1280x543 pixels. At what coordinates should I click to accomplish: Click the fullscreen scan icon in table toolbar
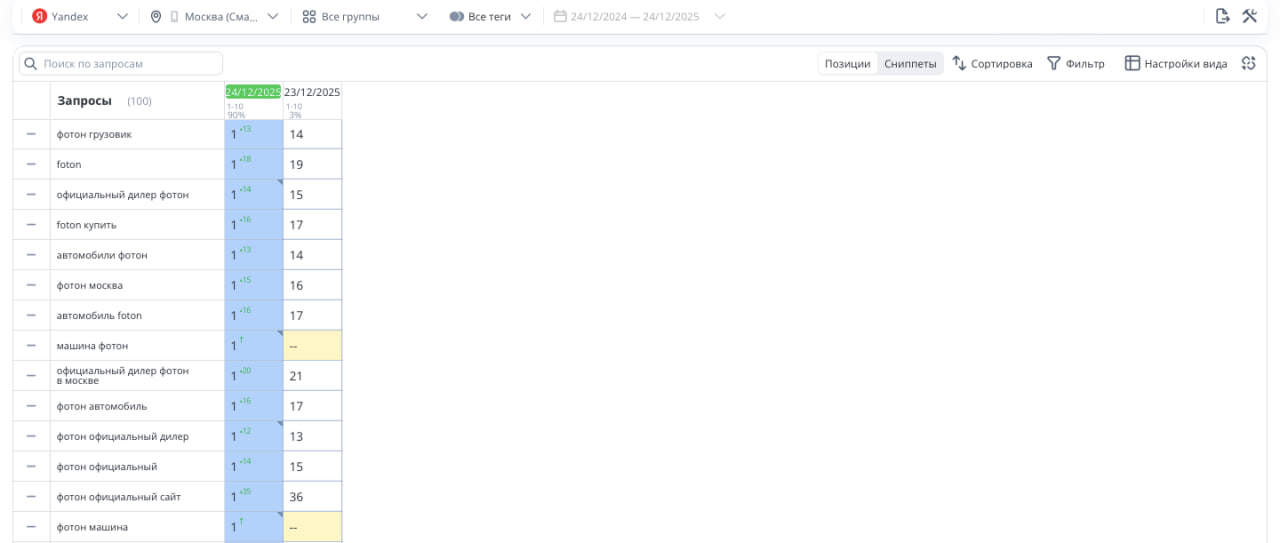click(x=1248, y=63)
